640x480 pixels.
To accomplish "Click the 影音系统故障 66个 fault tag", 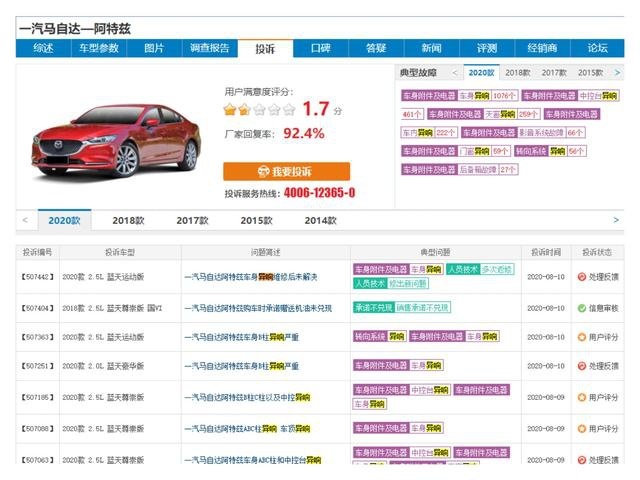I will pos(523,132).
